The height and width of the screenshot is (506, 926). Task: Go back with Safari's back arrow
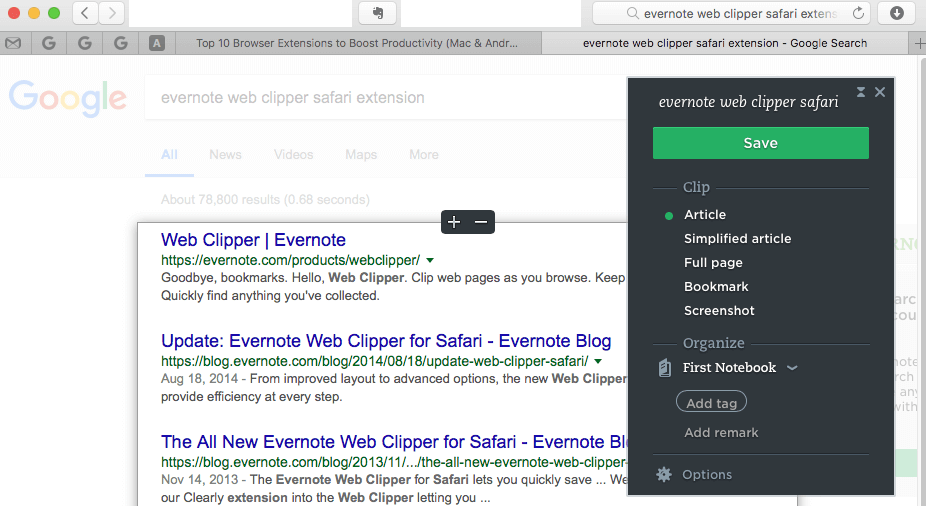(x=85, y=13)
